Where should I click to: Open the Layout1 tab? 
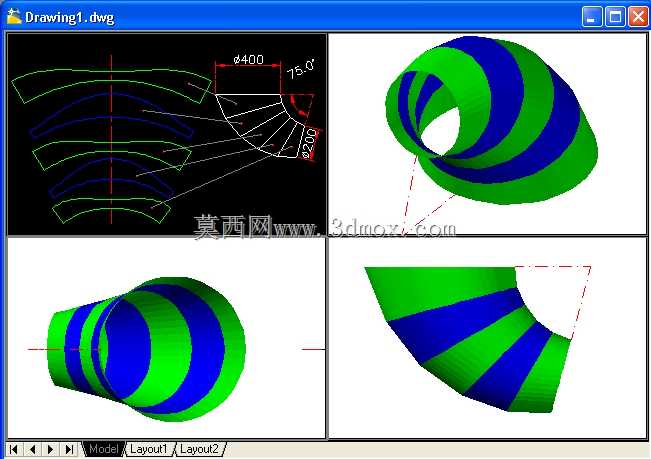click(149, 449)
